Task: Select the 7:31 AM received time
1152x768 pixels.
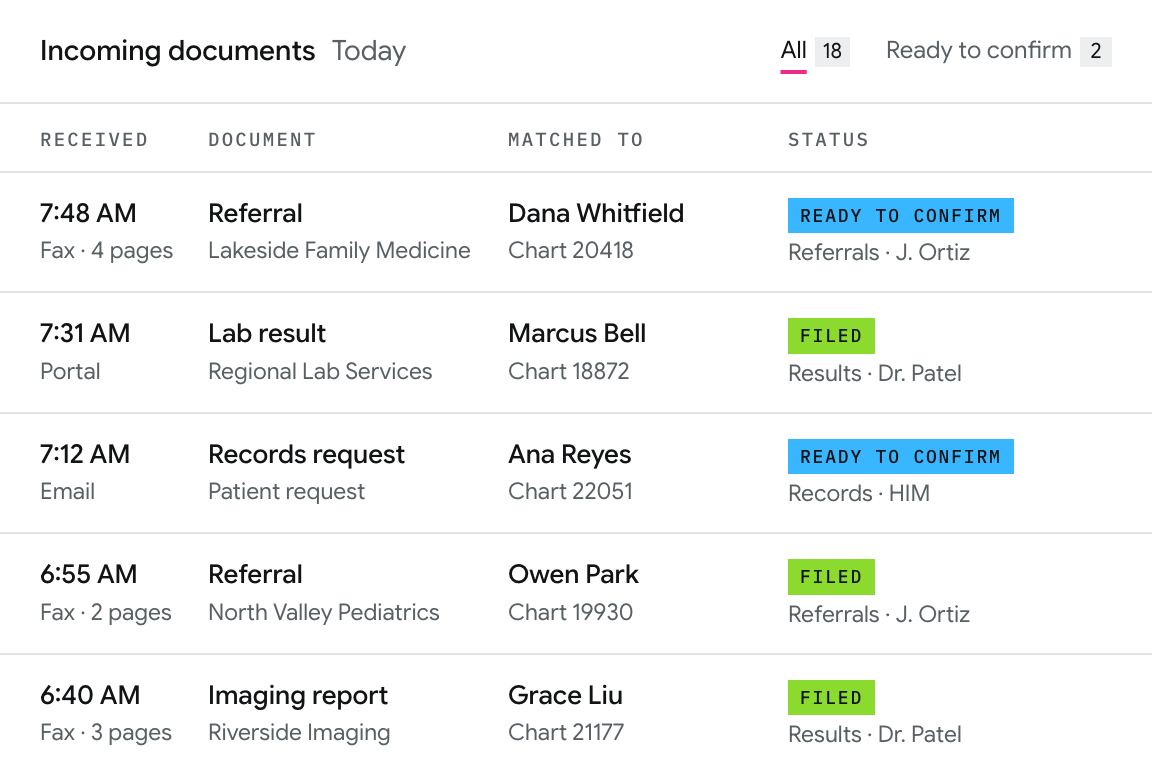Action: [x=85, y=334]
